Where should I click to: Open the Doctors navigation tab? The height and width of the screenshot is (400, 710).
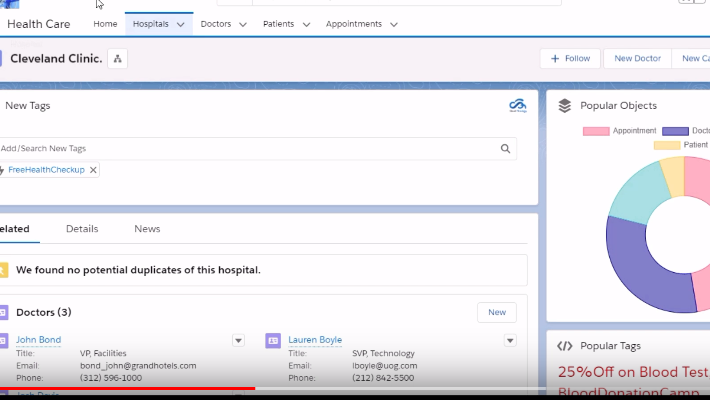[216, 24]
